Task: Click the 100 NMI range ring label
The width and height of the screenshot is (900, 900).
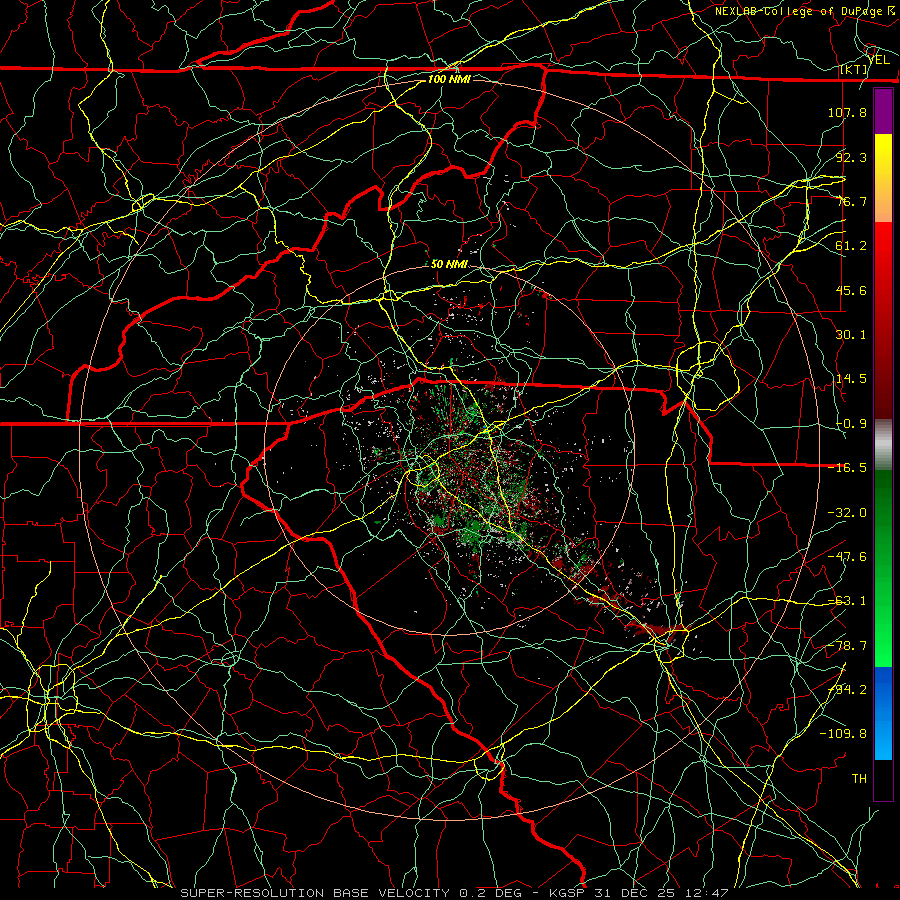Action: click(449, 79)
